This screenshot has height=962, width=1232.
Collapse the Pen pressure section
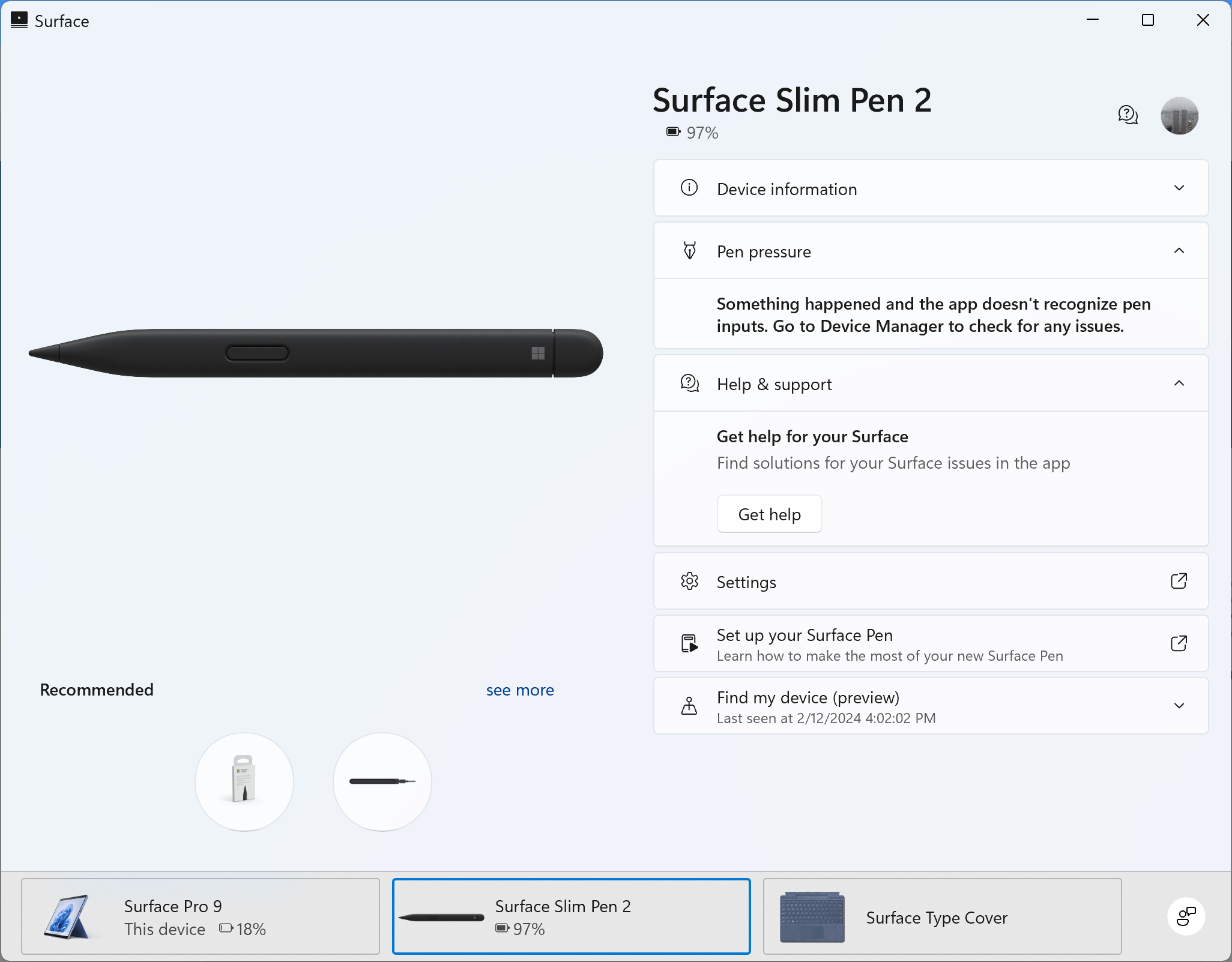[1179, 250]
